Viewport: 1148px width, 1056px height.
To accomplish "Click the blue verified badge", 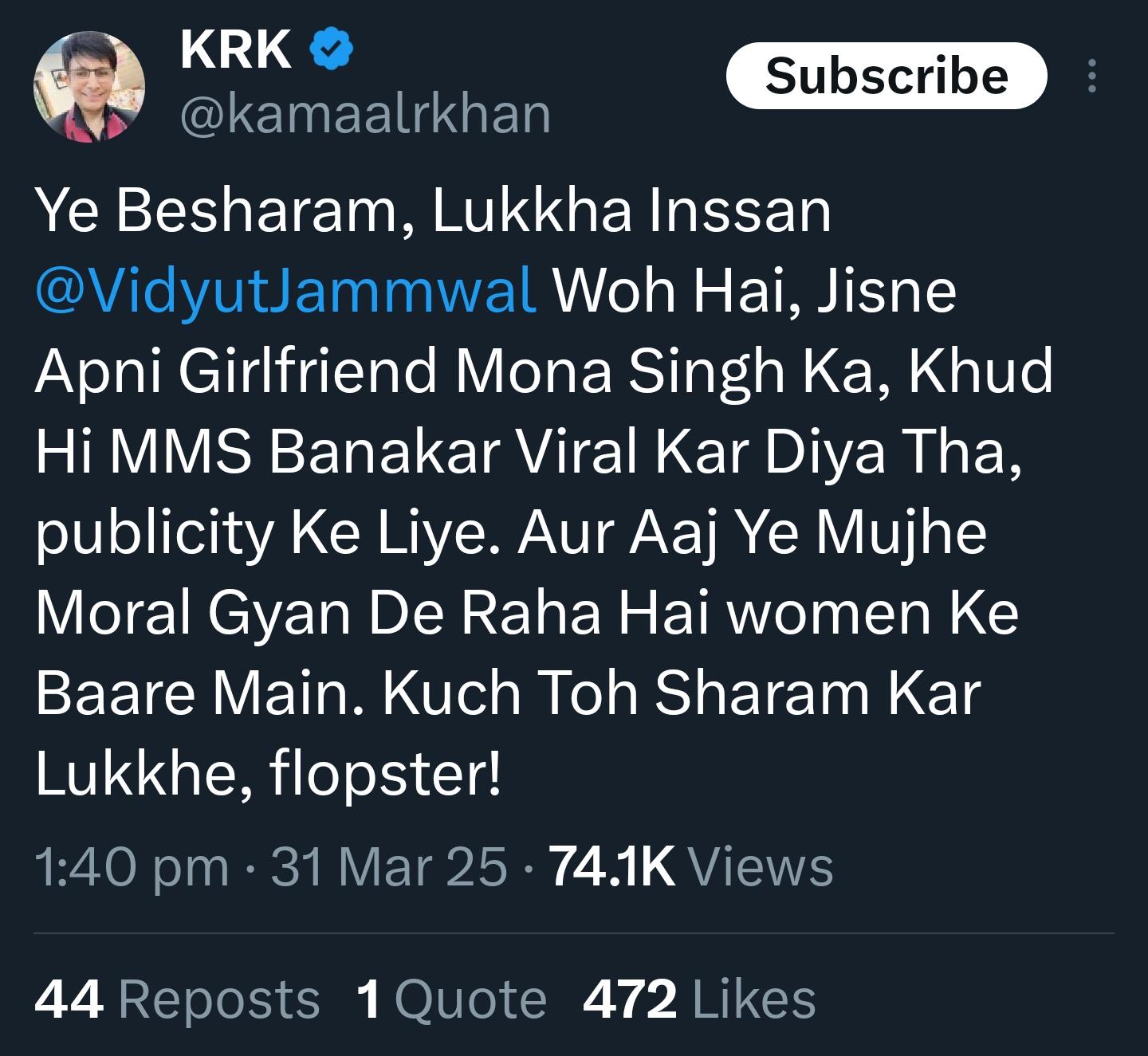I will (x=331, y=49).
